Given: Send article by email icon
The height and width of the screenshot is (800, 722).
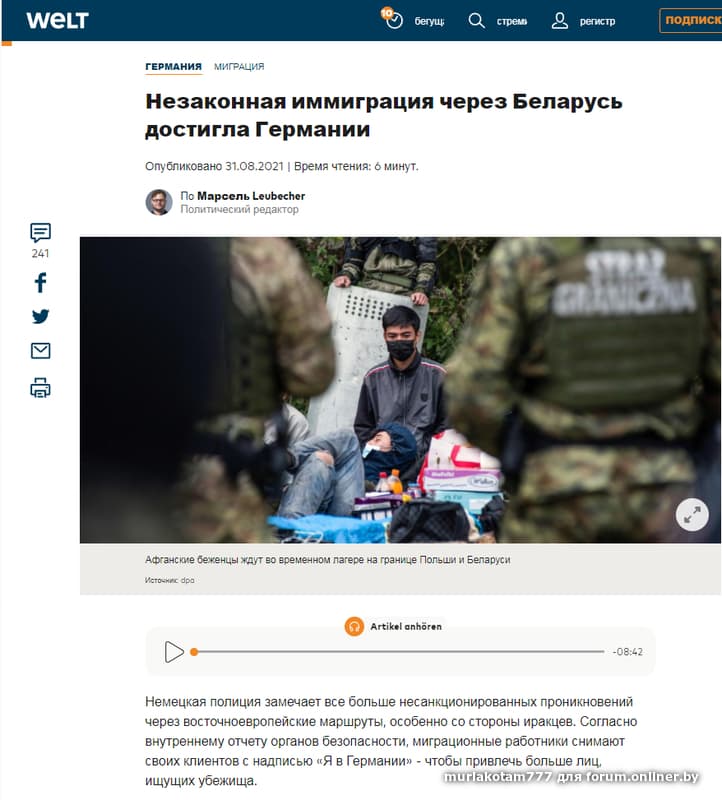Looking at the screenshot, I should (x=40, y=351).
